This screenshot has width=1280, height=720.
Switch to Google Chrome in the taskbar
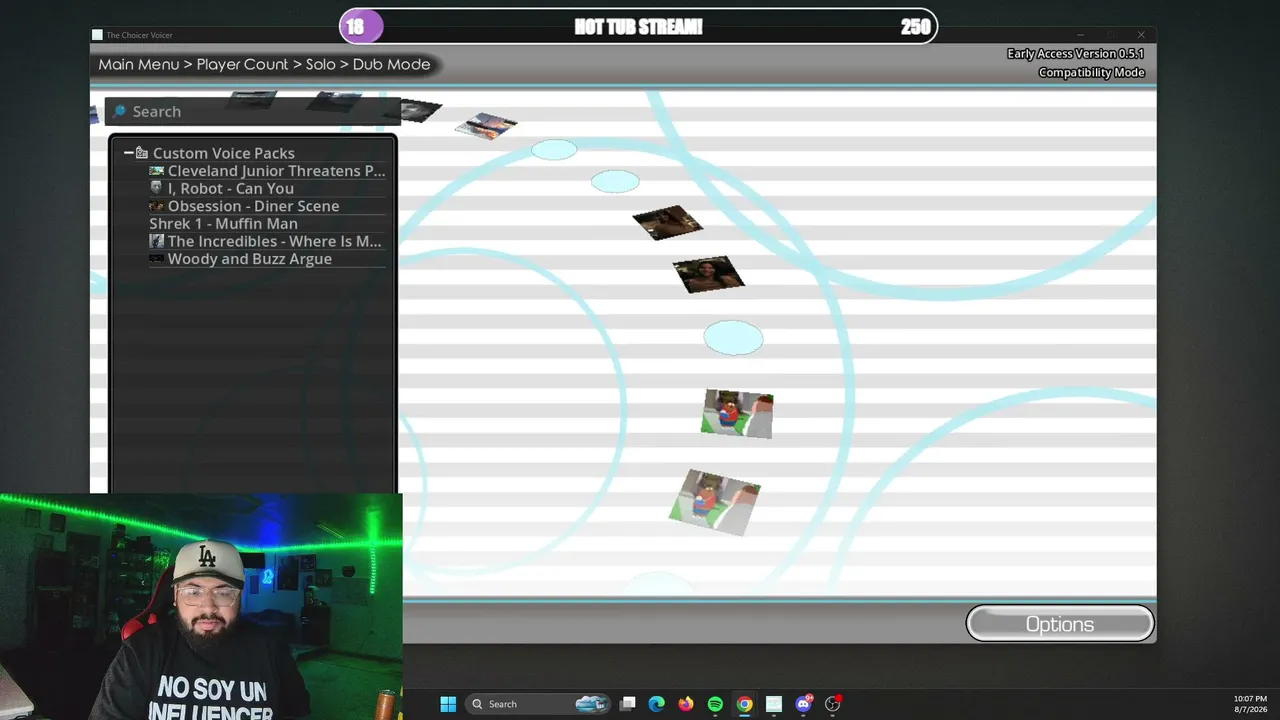click(744, 704)
